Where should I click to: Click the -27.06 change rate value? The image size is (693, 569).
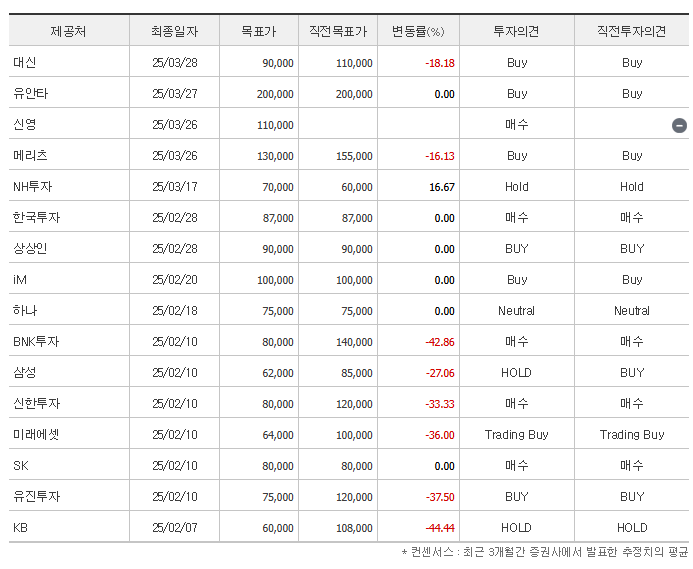(x=440, y=373)
